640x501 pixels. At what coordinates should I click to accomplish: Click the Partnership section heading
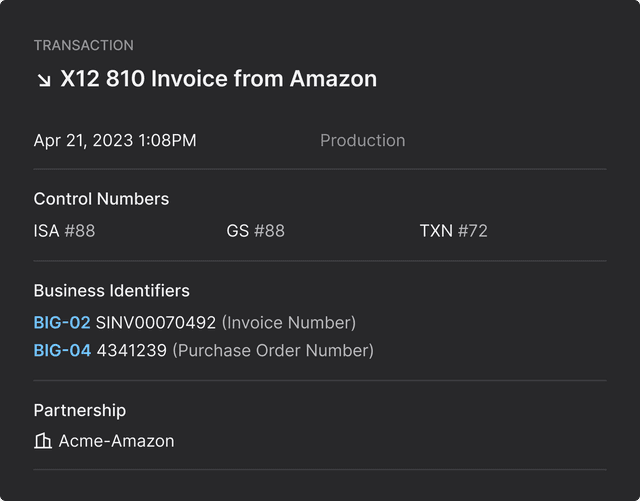[x=80, y=410]
